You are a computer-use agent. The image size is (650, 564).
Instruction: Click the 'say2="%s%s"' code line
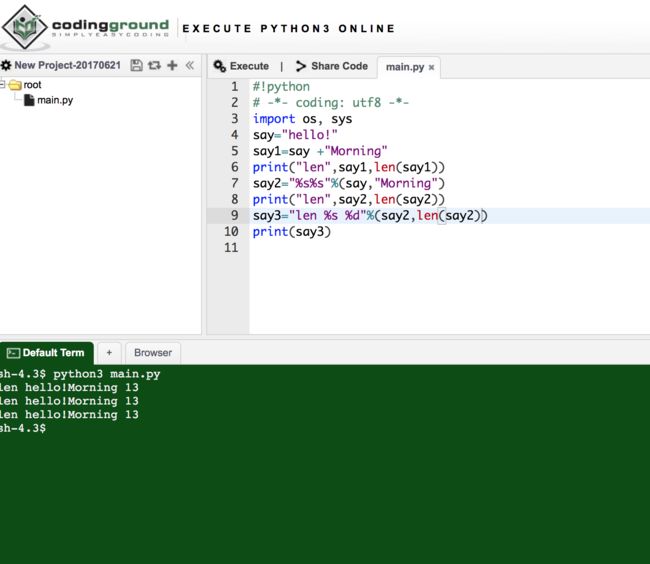coord(349,184)
